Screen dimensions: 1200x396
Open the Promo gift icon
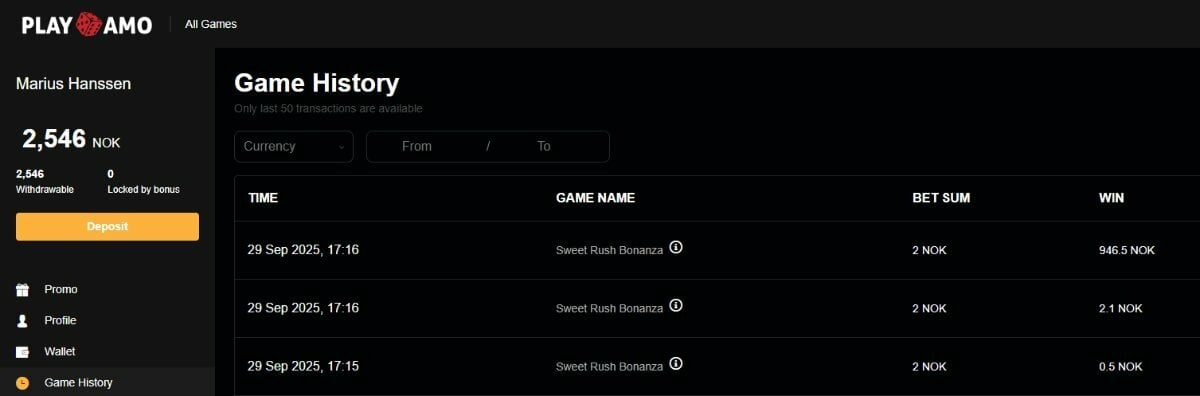[22, 290]
